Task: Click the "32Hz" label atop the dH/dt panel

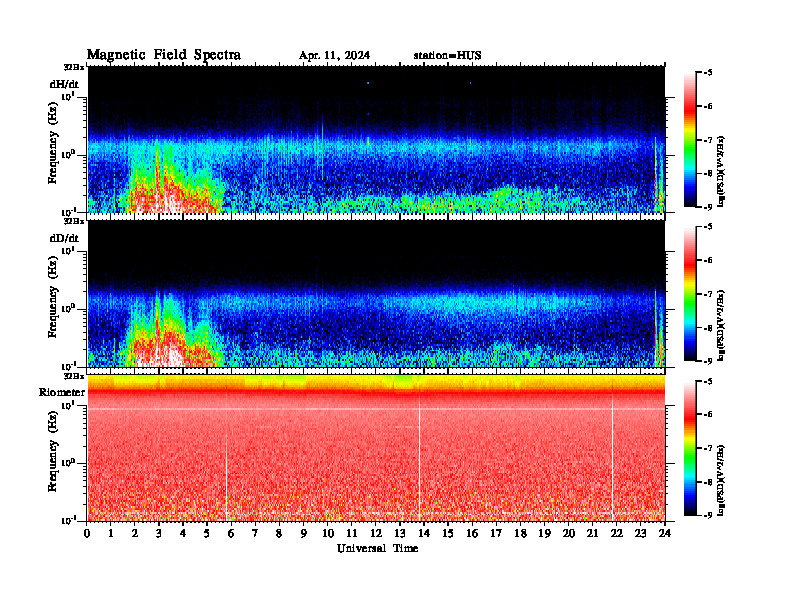Action: (x=74, y=67)
